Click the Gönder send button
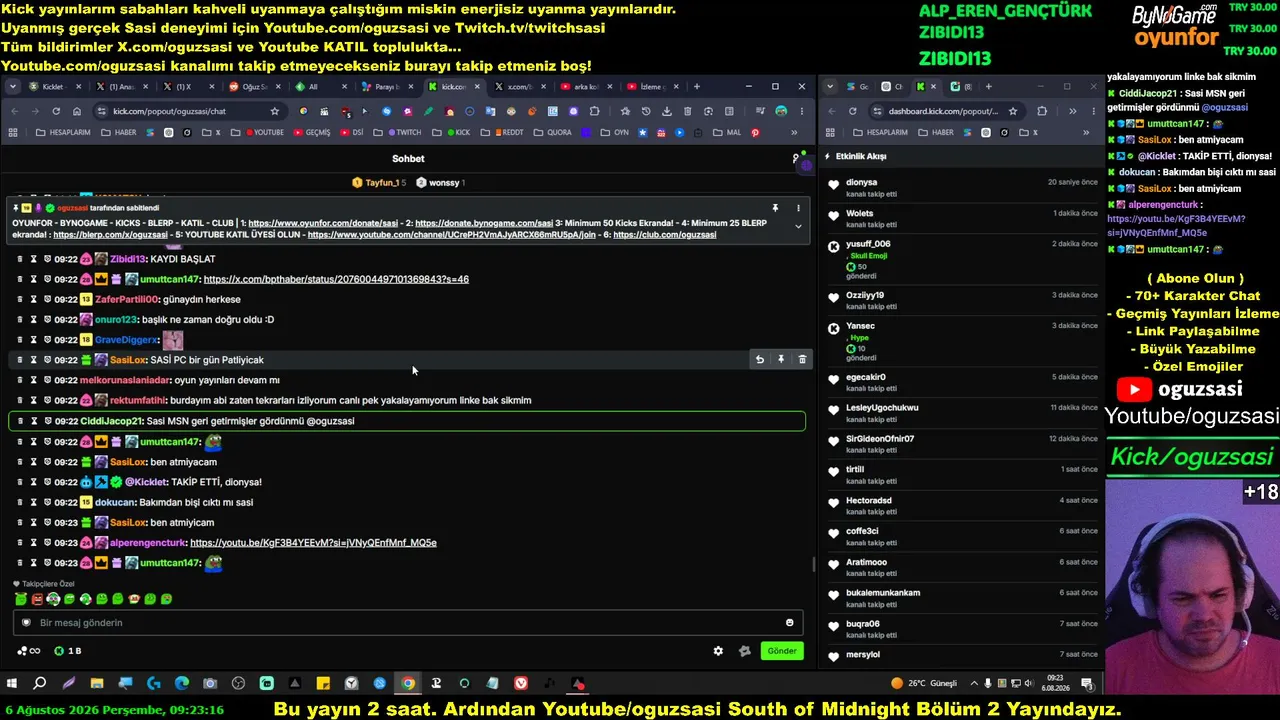 pos(782,651)
